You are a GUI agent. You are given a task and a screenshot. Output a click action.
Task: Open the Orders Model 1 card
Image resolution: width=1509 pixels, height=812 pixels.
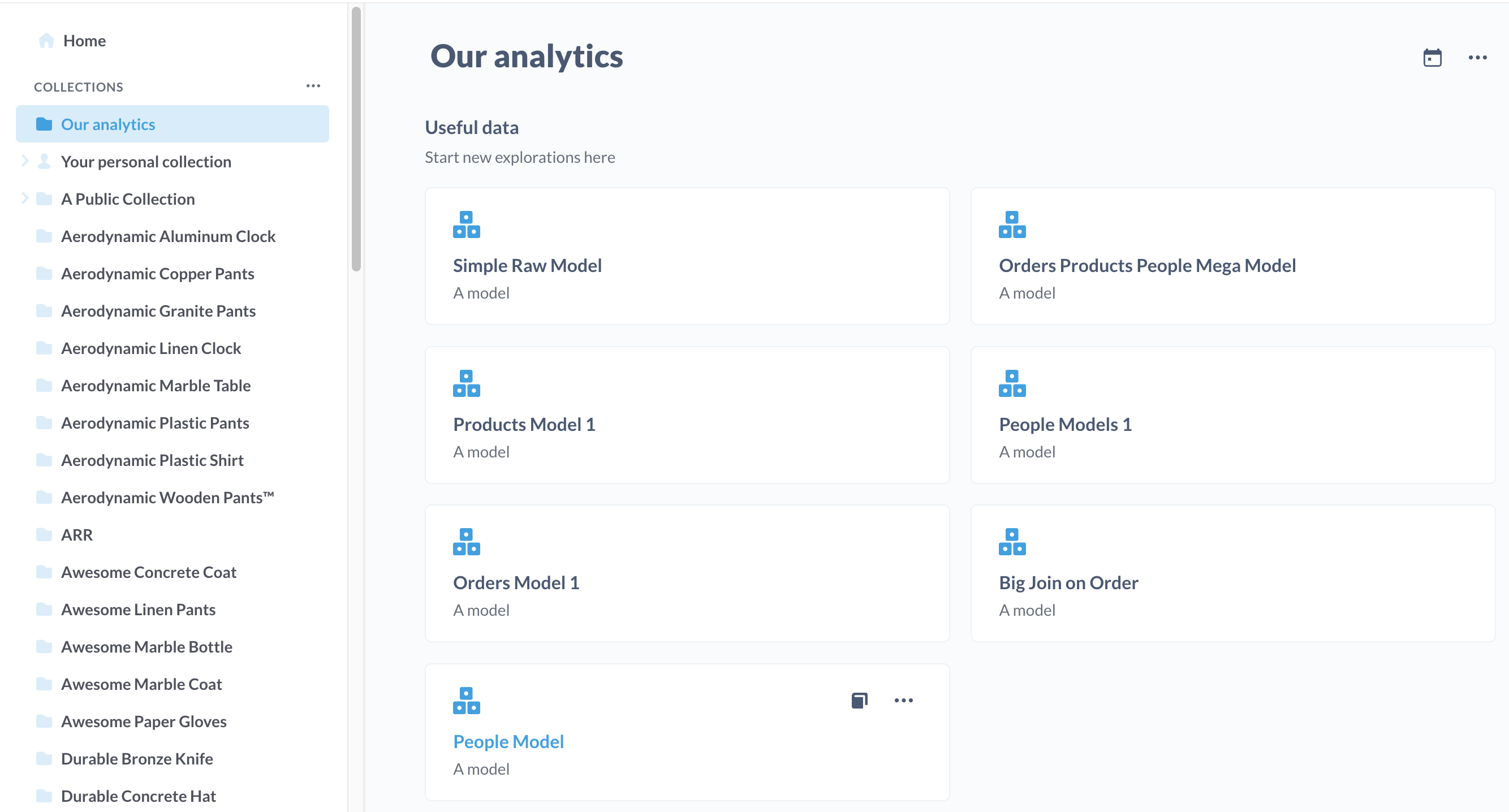tap(515, 582)
